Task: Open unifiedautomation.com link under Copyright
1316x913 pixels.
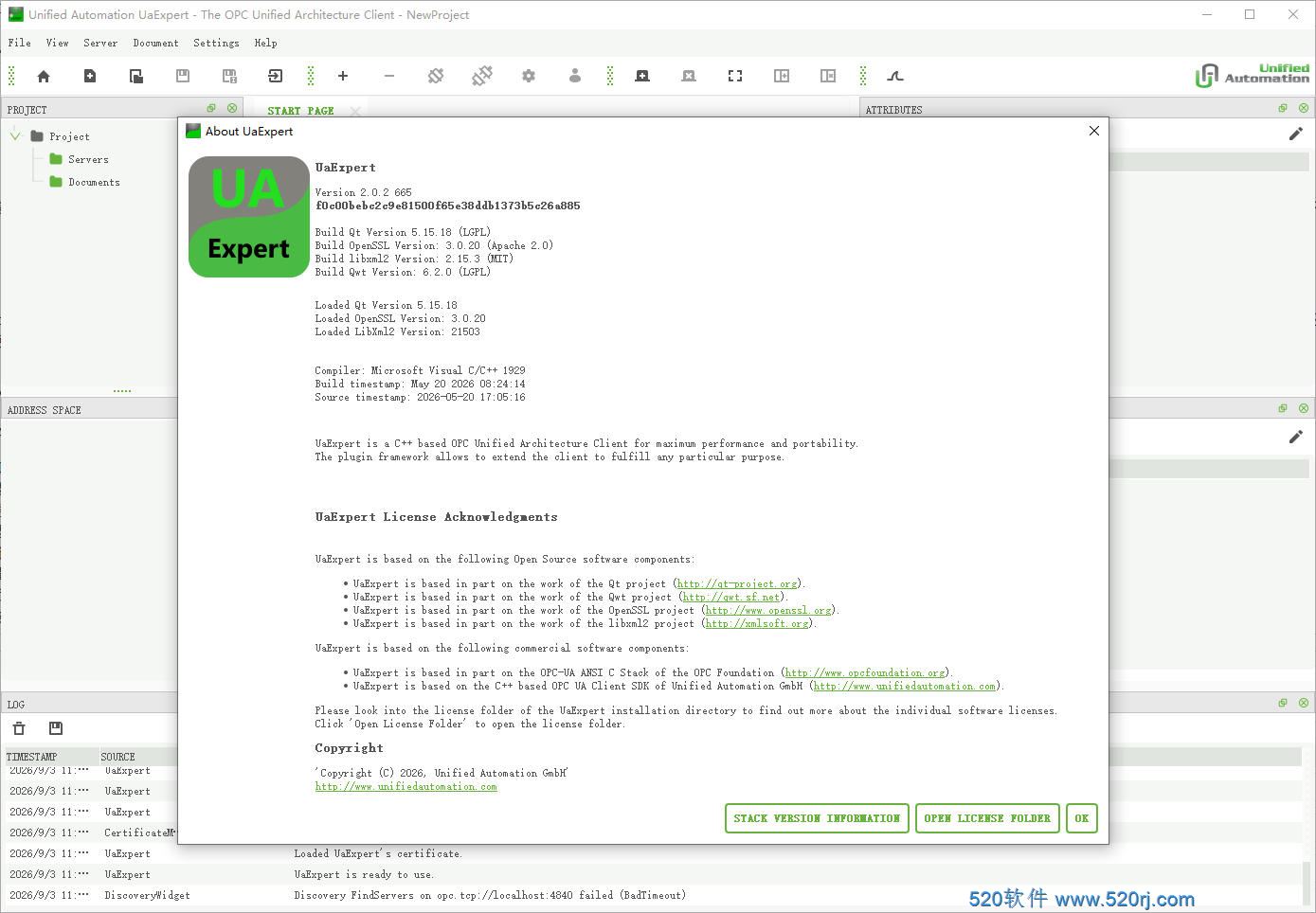Action: [x=406, y=786]
